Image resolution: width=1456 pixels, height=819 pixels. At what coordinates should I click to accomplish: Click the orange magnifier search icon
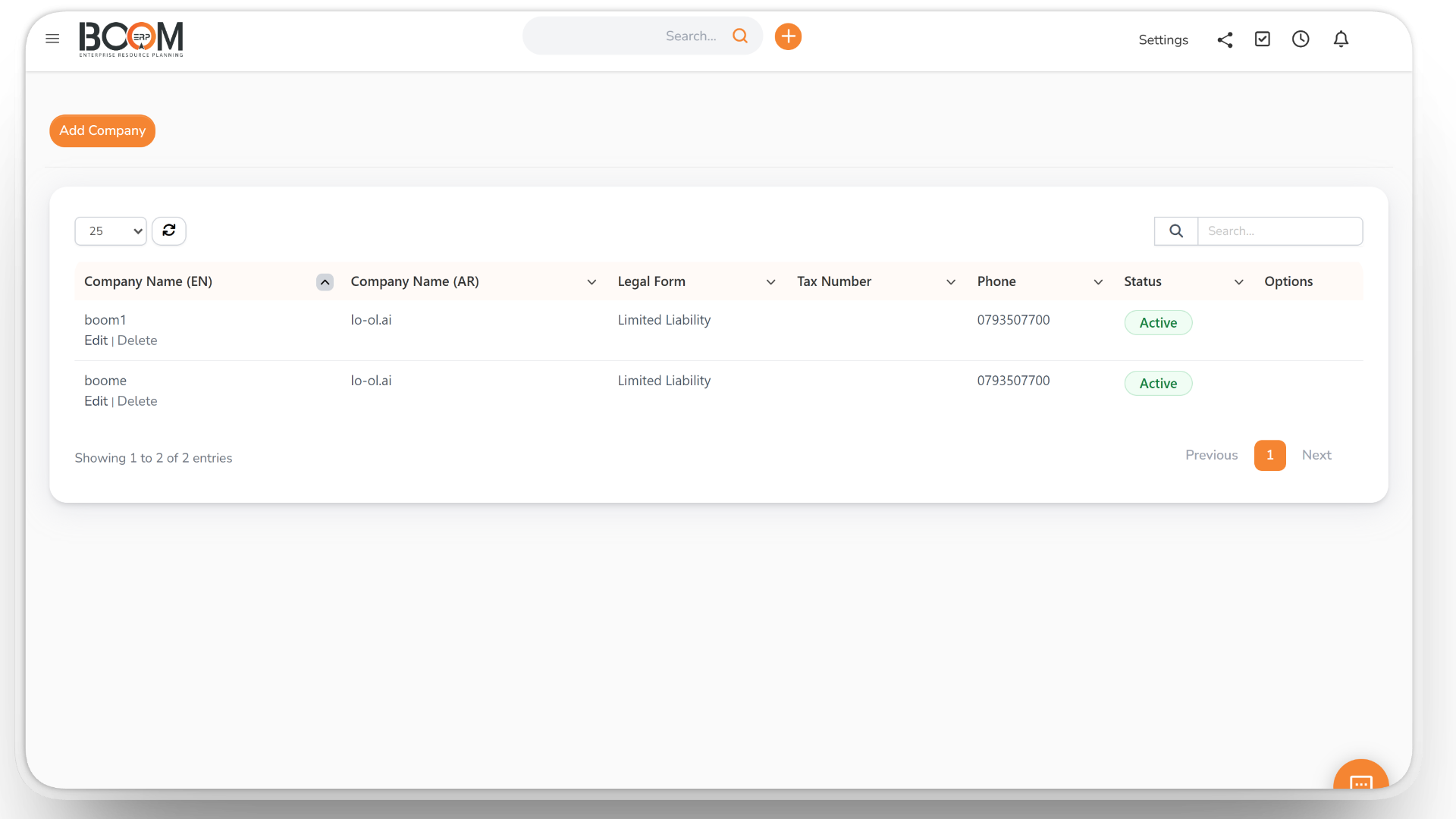[740, 36]
